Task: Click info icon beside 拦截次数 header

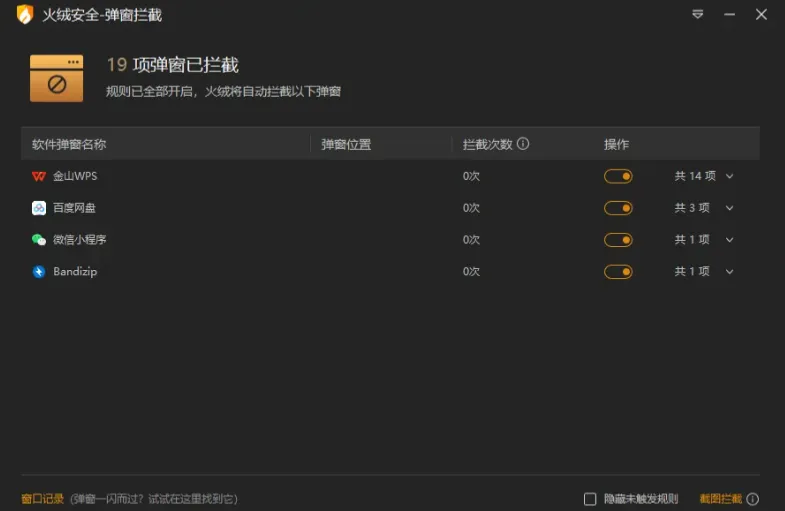Action: pos(523,144)
